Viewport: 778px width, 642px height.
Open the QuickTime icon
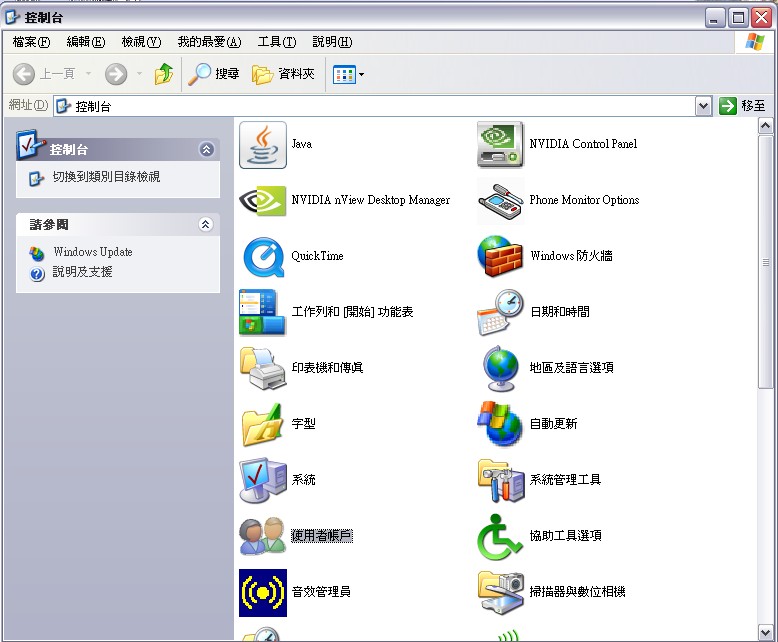click(x=263, y=257)
